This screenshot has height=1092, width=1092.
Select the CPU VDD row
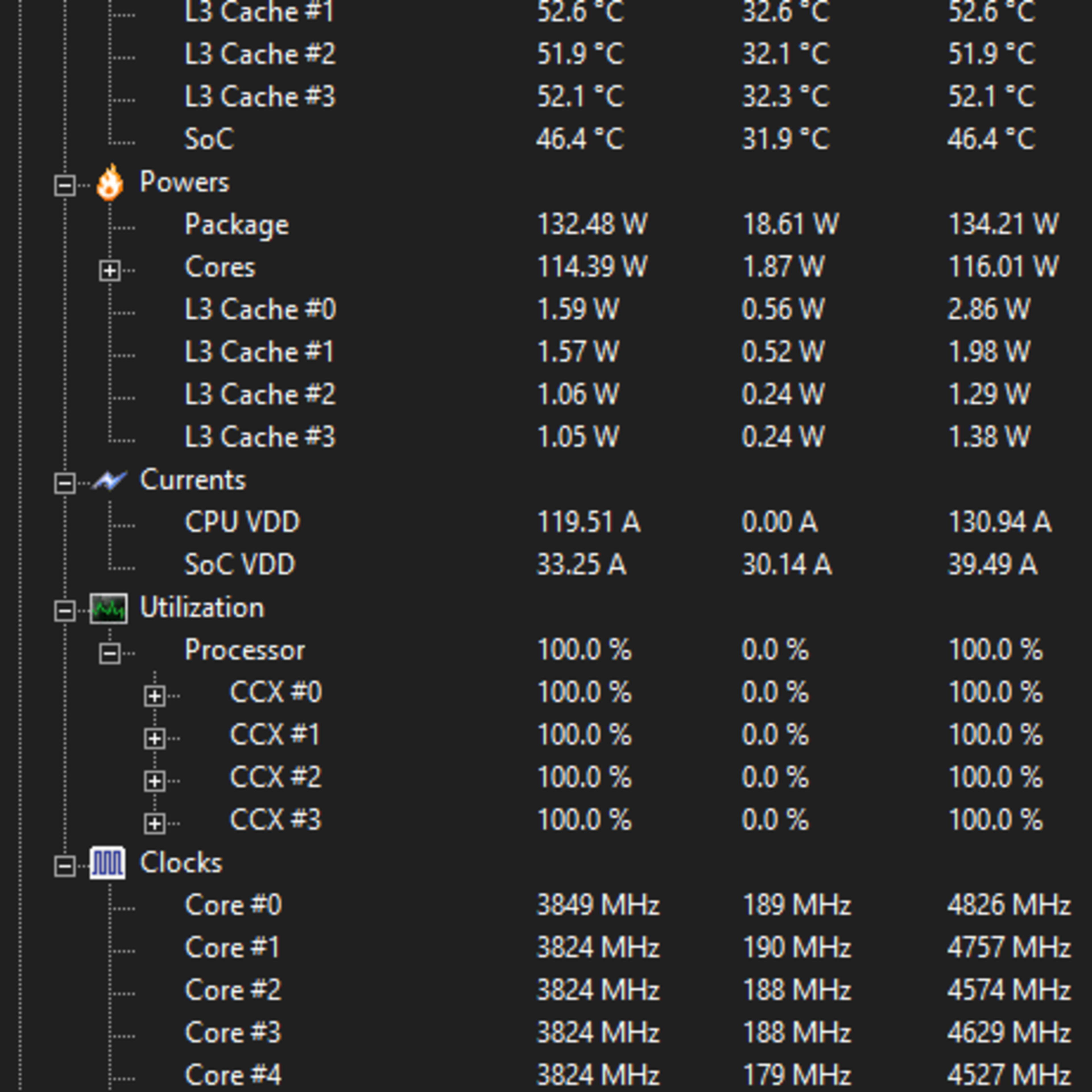[242, 522]
